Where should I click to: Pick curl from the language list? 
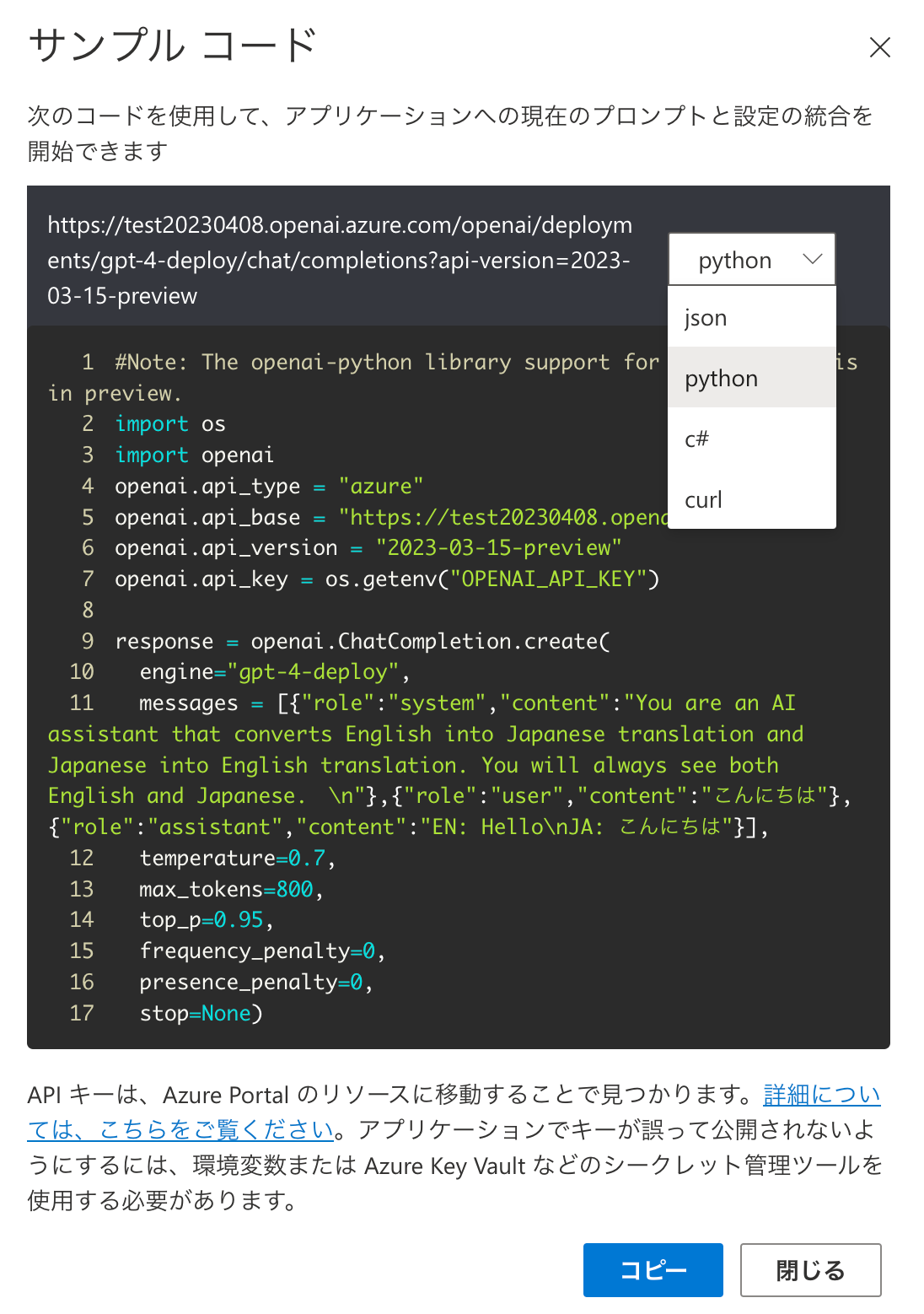tap(751, 499)
